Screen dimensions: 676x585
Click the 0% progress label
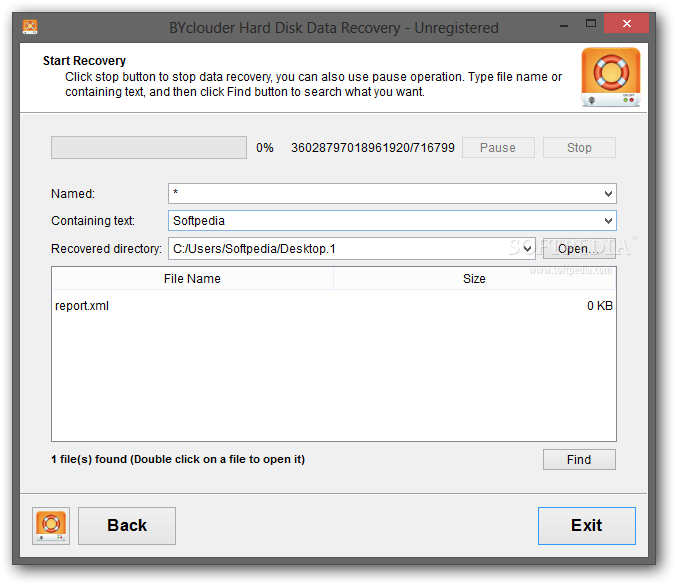point(265,148)
